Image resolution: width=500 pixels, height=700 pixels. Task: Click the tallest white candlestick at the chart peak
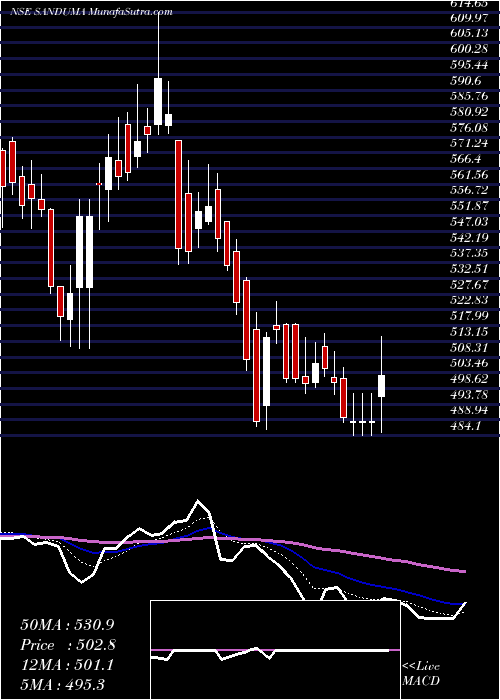pos(158,101)
